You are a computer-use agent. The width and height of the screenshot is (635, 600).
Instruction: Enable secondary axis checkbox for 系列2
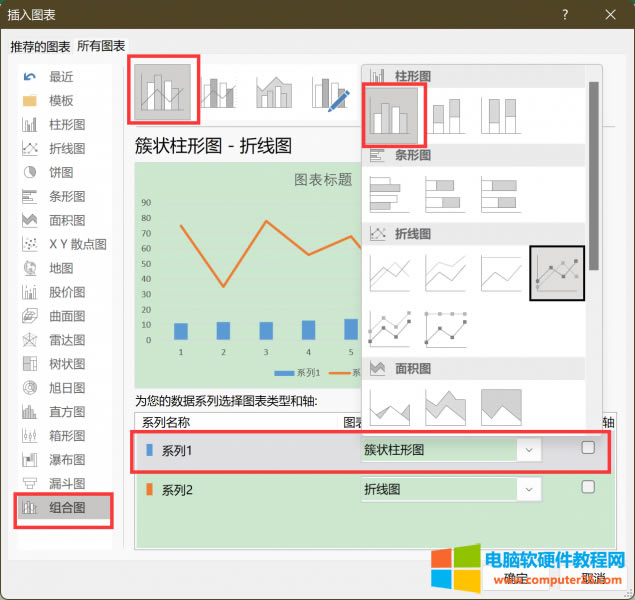click(588, 487)
